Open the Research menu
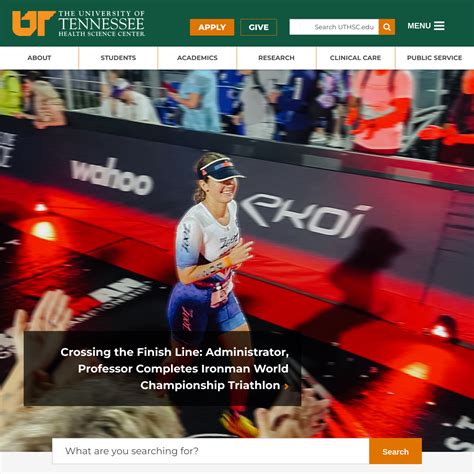The width and height of the screenshot is (474, 474). click(x=276, y=58)
